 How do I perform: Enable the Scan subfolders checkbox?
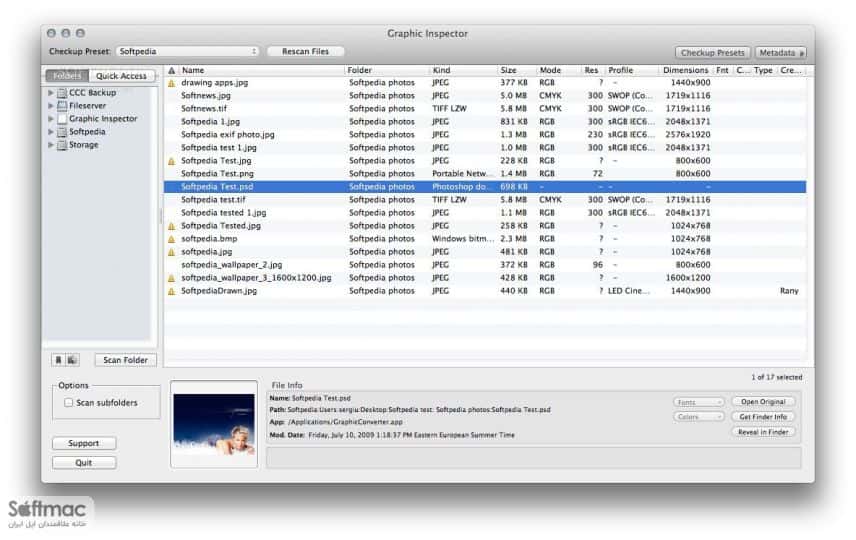[68, 403]
